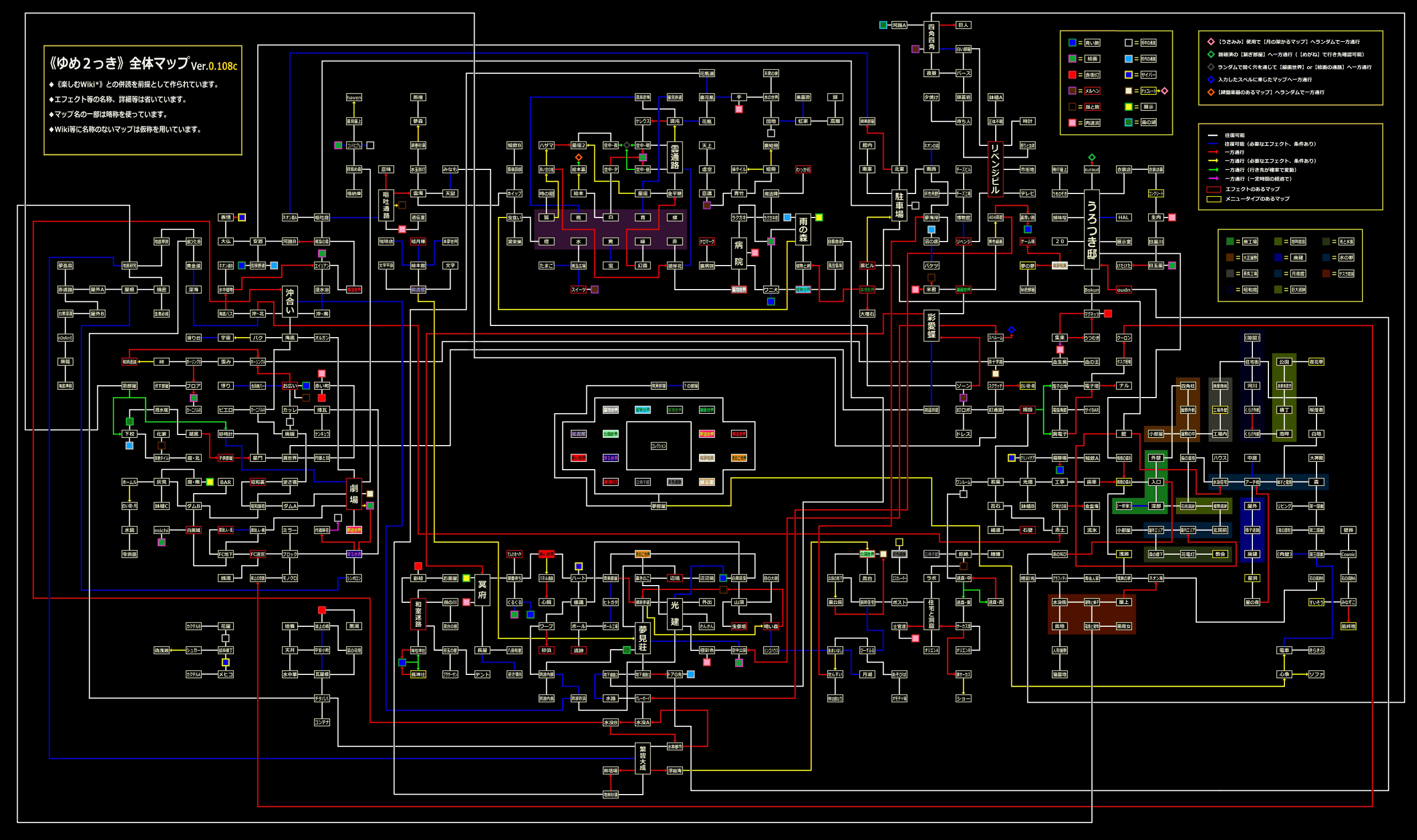Click the magenta timed-arrow in the line legend
1417x840 pixels.
tap(1213, 179)
